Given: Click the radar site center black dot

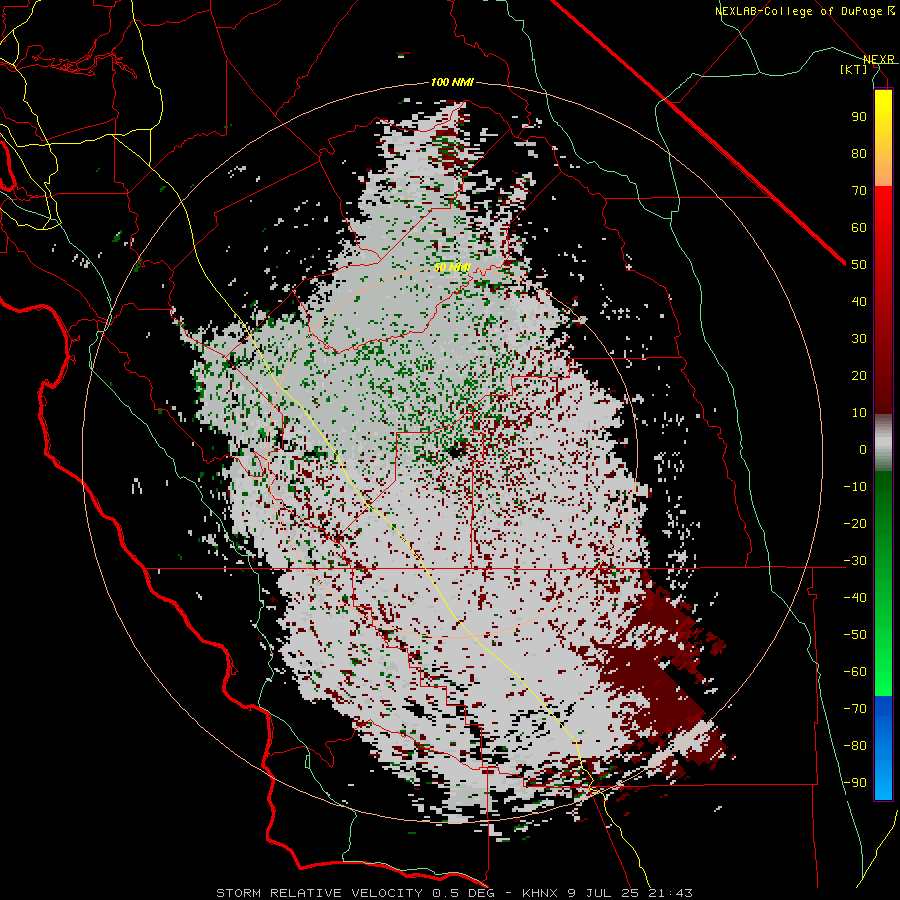Looking at the screenshot, I should [x=457, y=452].
